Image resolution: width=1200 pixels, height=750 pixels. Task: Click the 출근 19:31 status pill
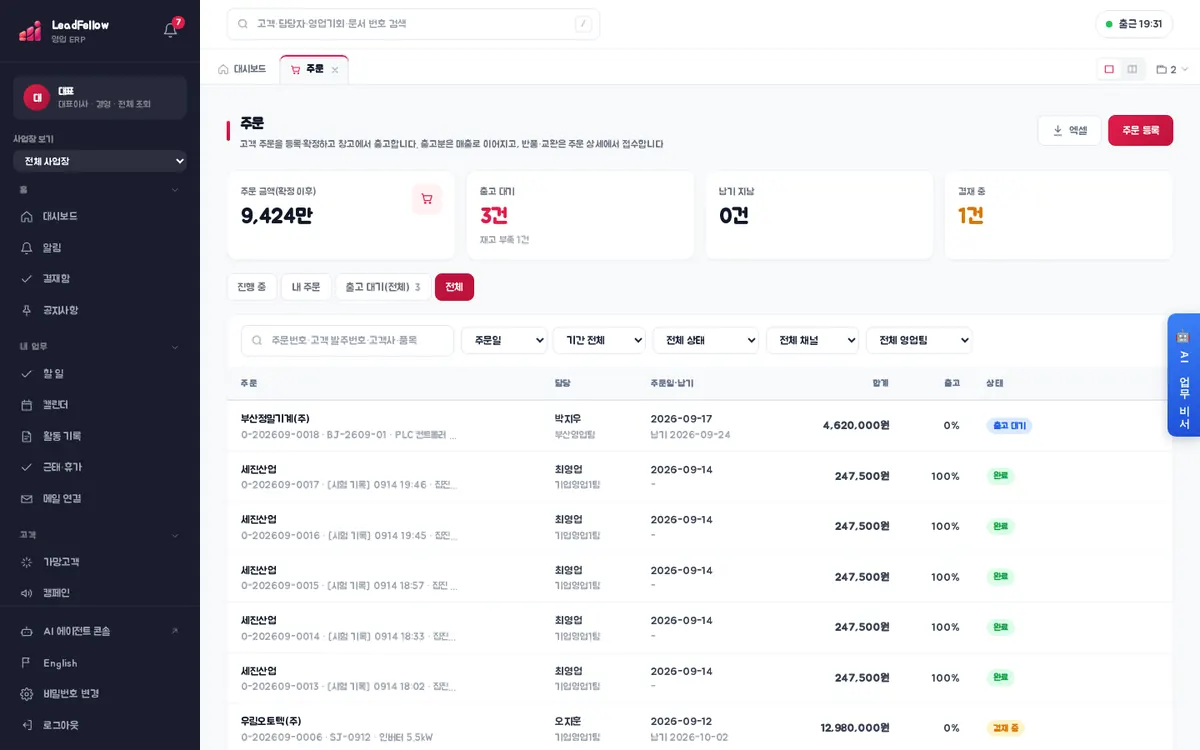point(1134,24)
